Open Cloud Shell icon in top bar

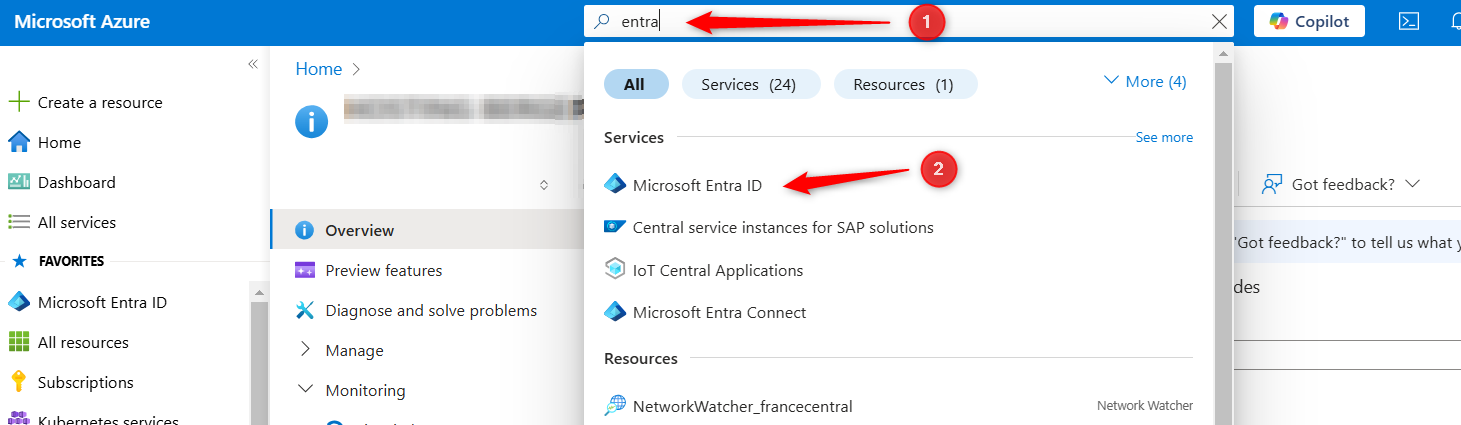(x=1409, y=21)
